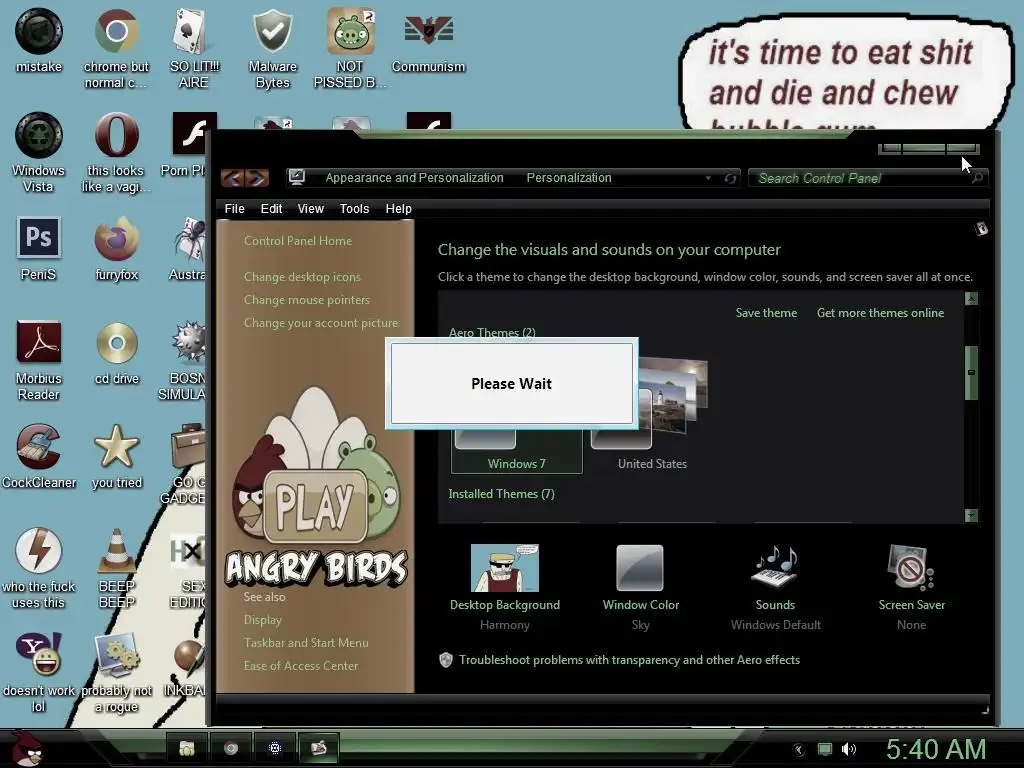This screenshot has width=1024, height=768.
Task: Open the Edit menu
Action: (271, 208)
